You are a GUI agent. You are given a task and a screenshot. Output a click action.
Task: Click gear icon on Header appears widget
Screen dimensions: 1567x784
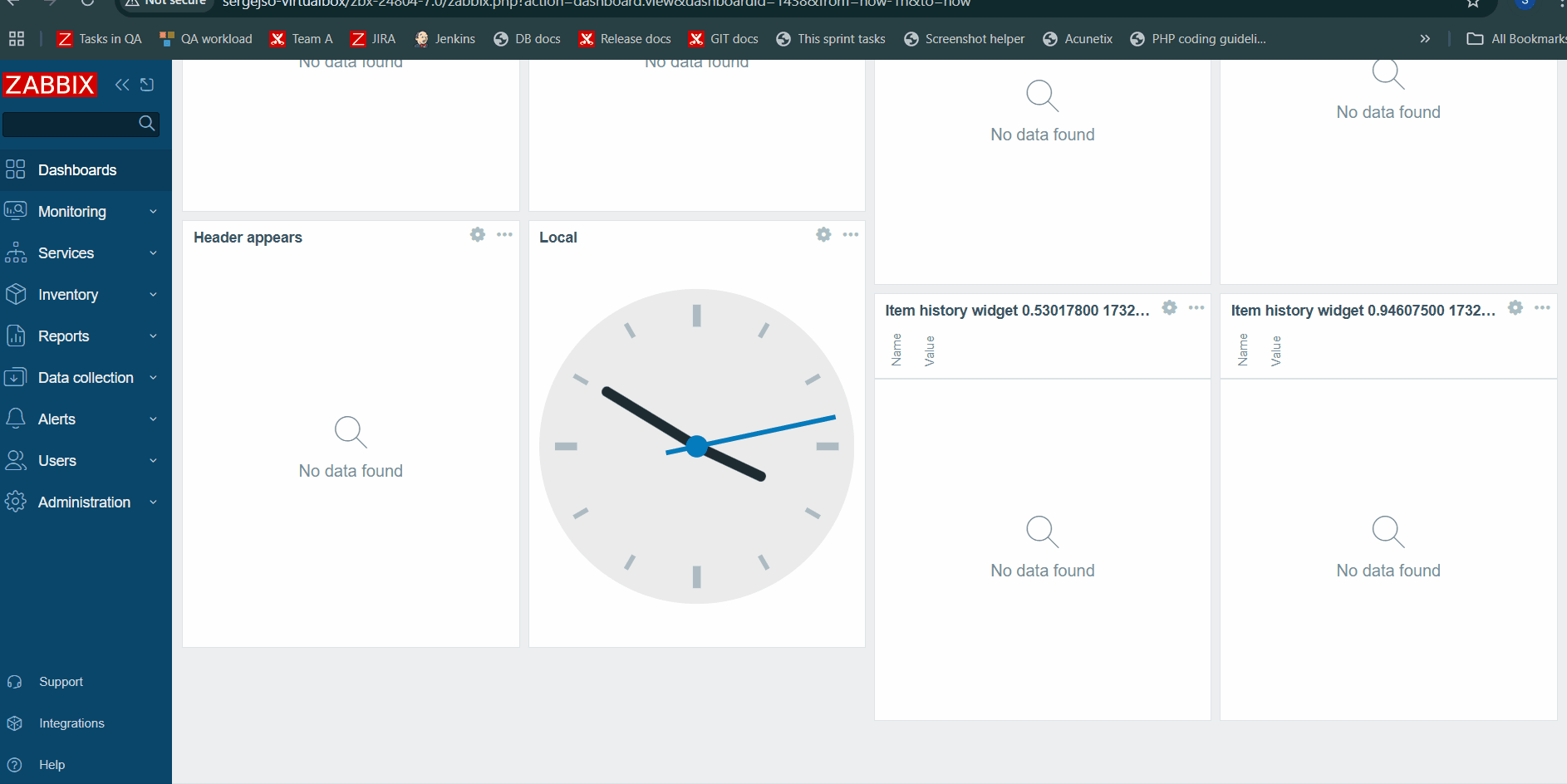point(478,235)
